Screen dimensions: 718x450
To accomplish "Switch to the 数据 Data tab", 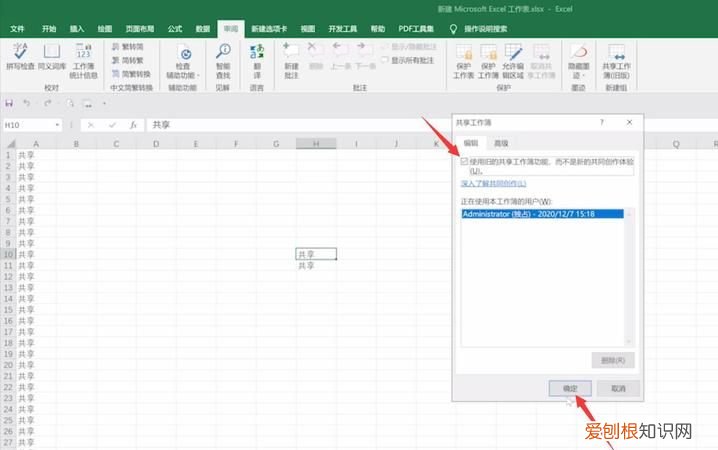I will click(x=203, y=29).
